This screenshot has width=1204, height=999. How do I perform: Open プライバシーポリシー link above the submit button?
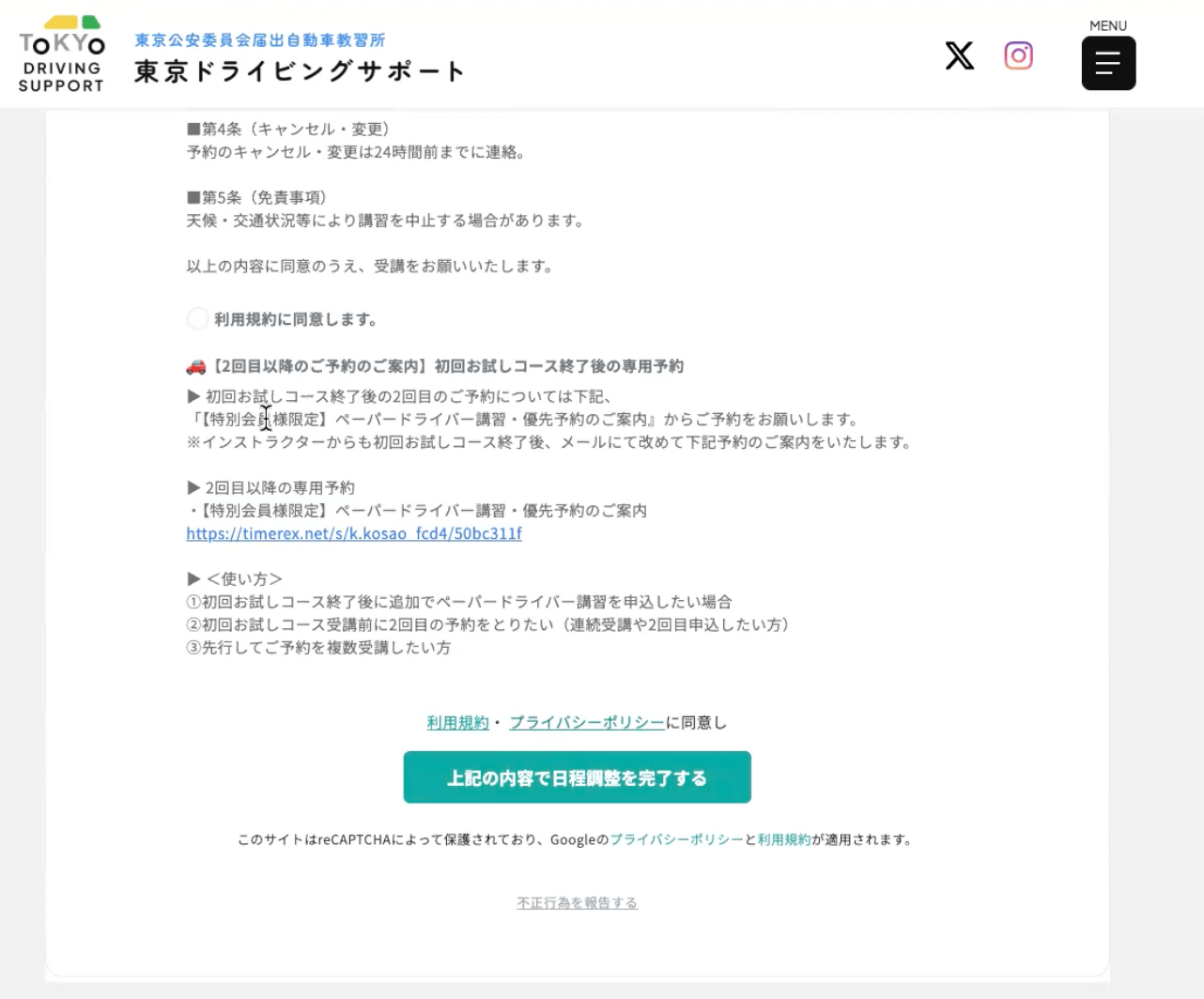(586, 722)
